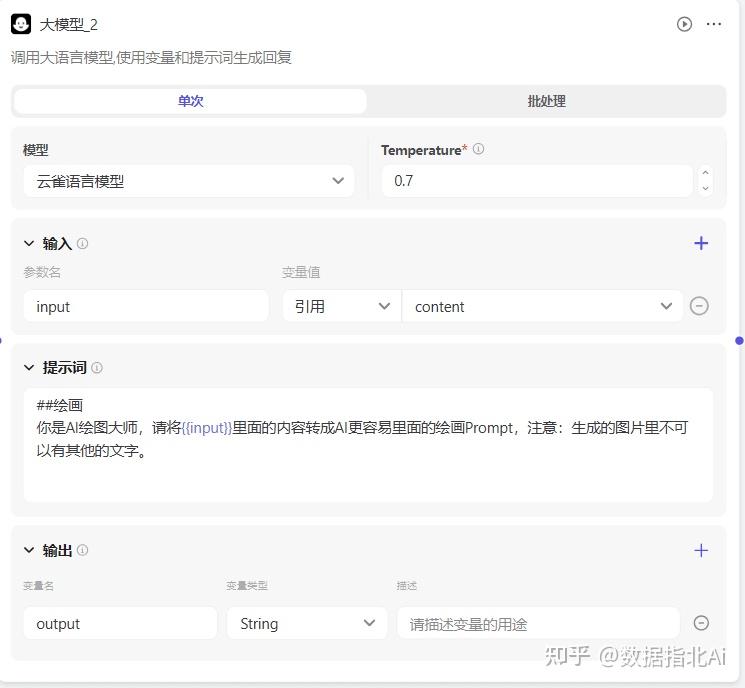Viewport: 745px width, 688px height.
Task: Switch to the 批处理 tab
Action: coord(546,101)
